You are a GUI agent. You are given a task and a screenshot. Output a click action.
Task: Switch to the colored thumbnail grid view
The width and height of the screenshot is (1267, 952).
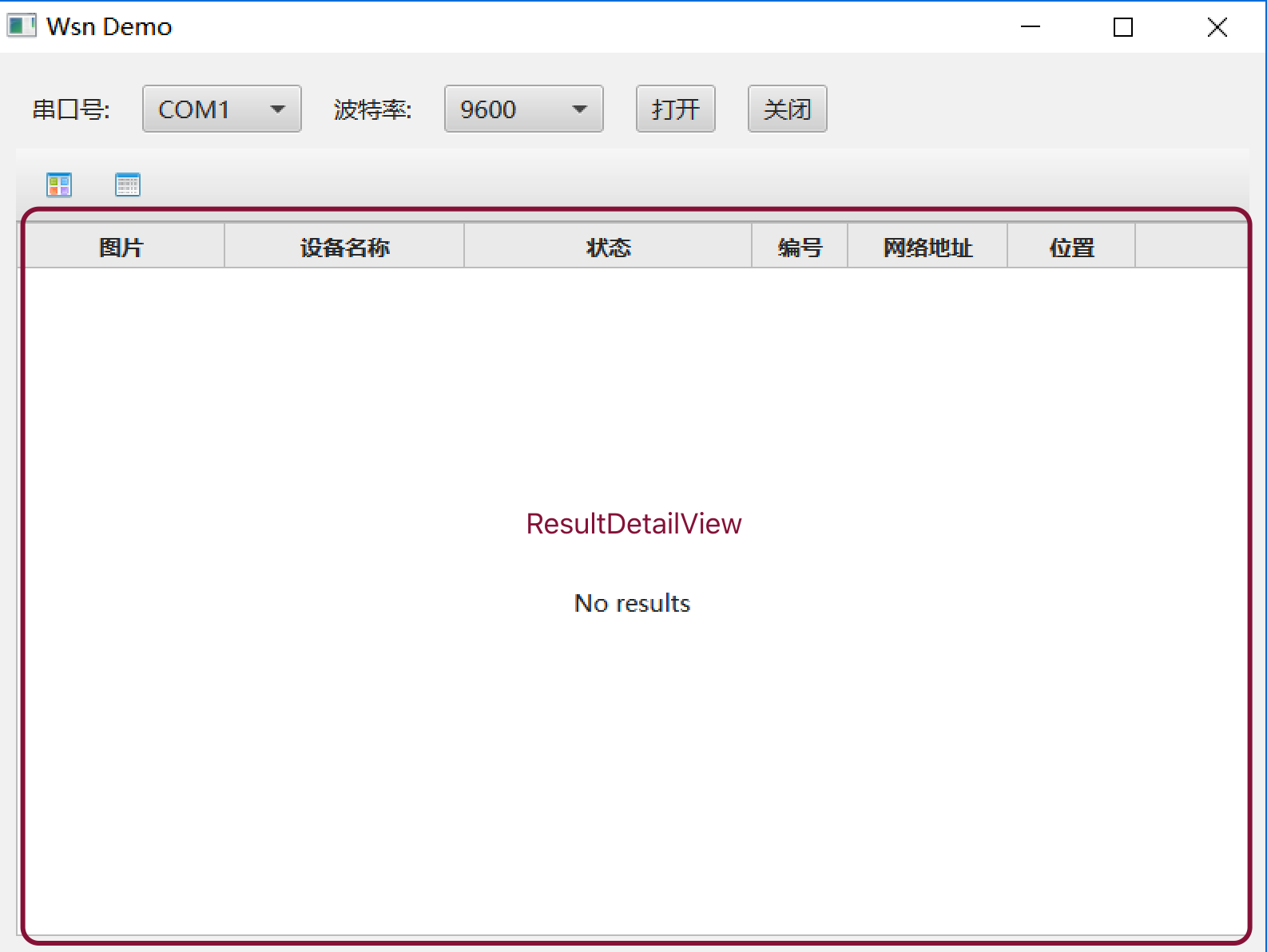[x=59, y=184]
